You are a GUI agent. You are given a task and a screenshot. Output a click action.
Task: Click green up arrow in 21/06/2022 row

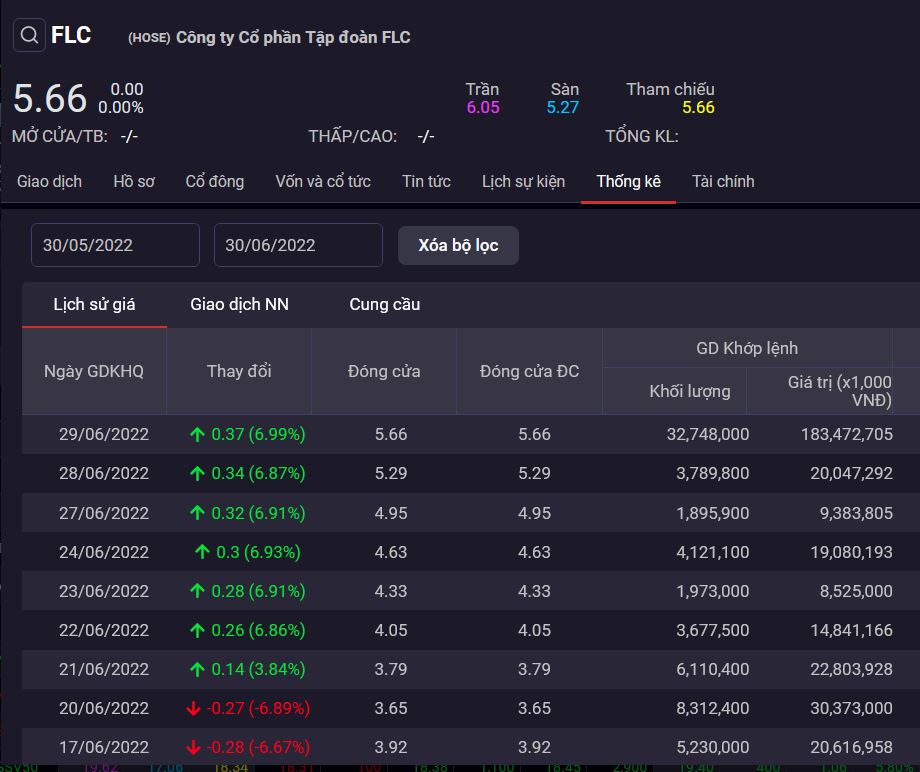point(197,669)
